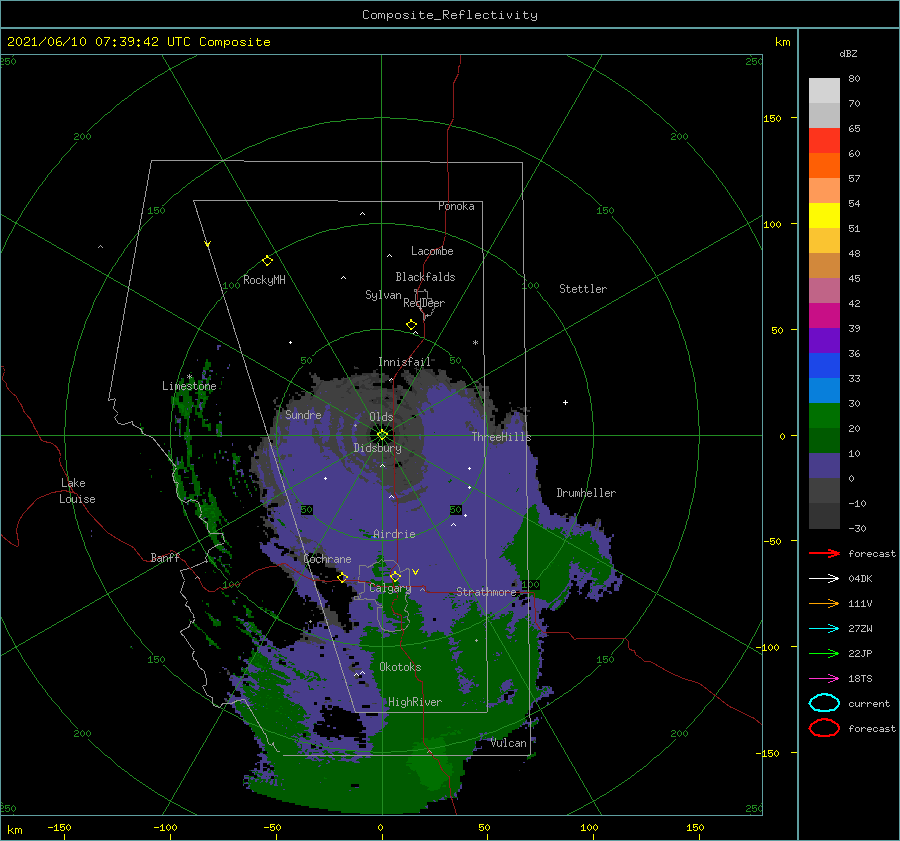Pick the orange 57–60 dBZ swatch

(824, 165)
